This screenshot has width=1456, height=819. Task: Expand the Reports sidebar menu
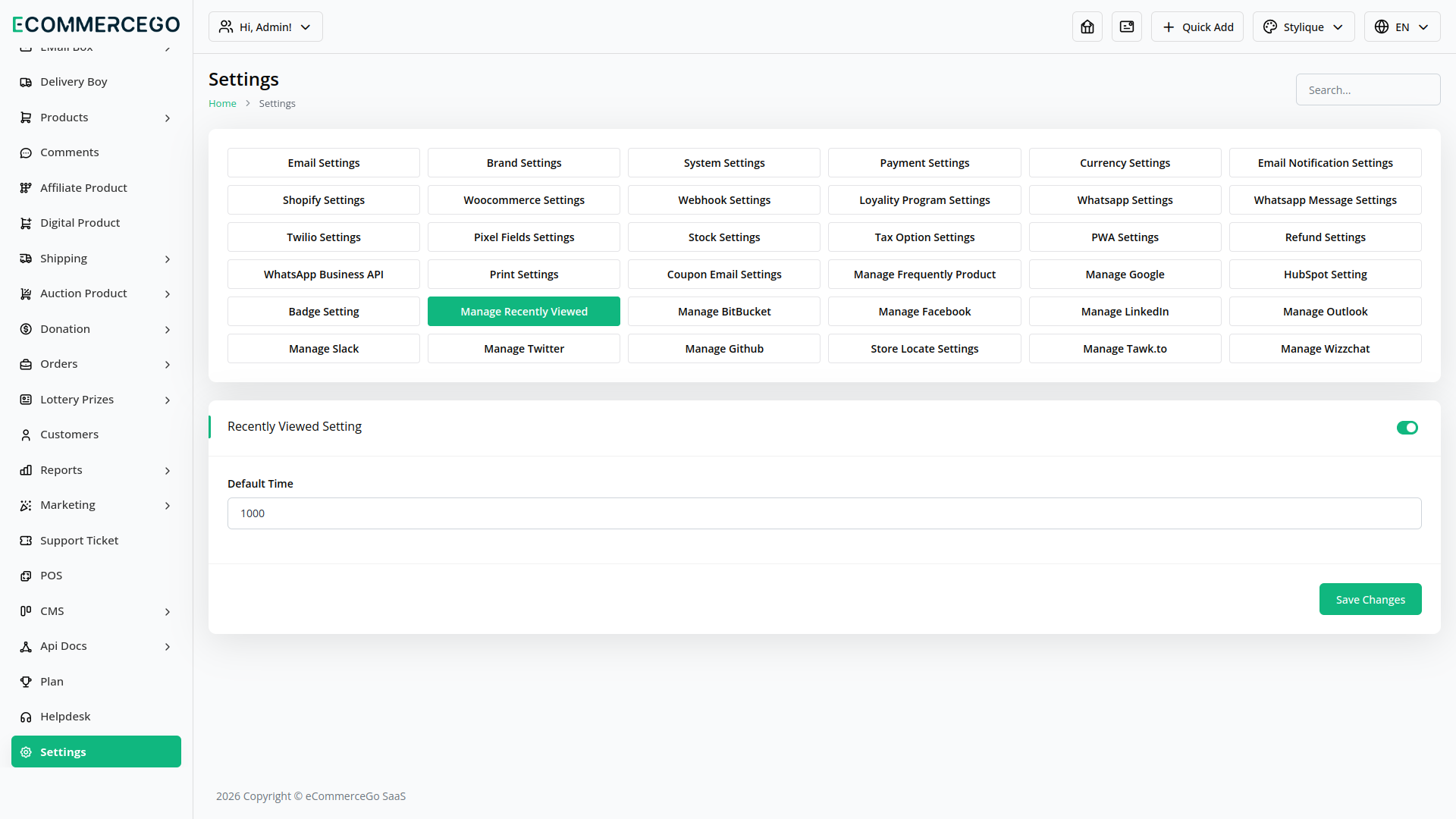click(96, 470)
